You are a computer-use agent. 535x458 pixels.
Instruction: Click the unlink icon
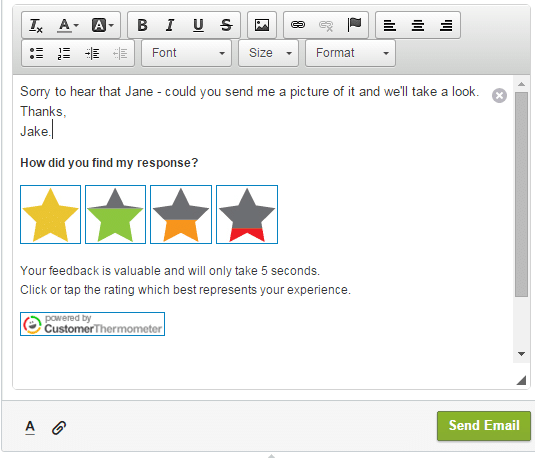click(x=326, y=25)
